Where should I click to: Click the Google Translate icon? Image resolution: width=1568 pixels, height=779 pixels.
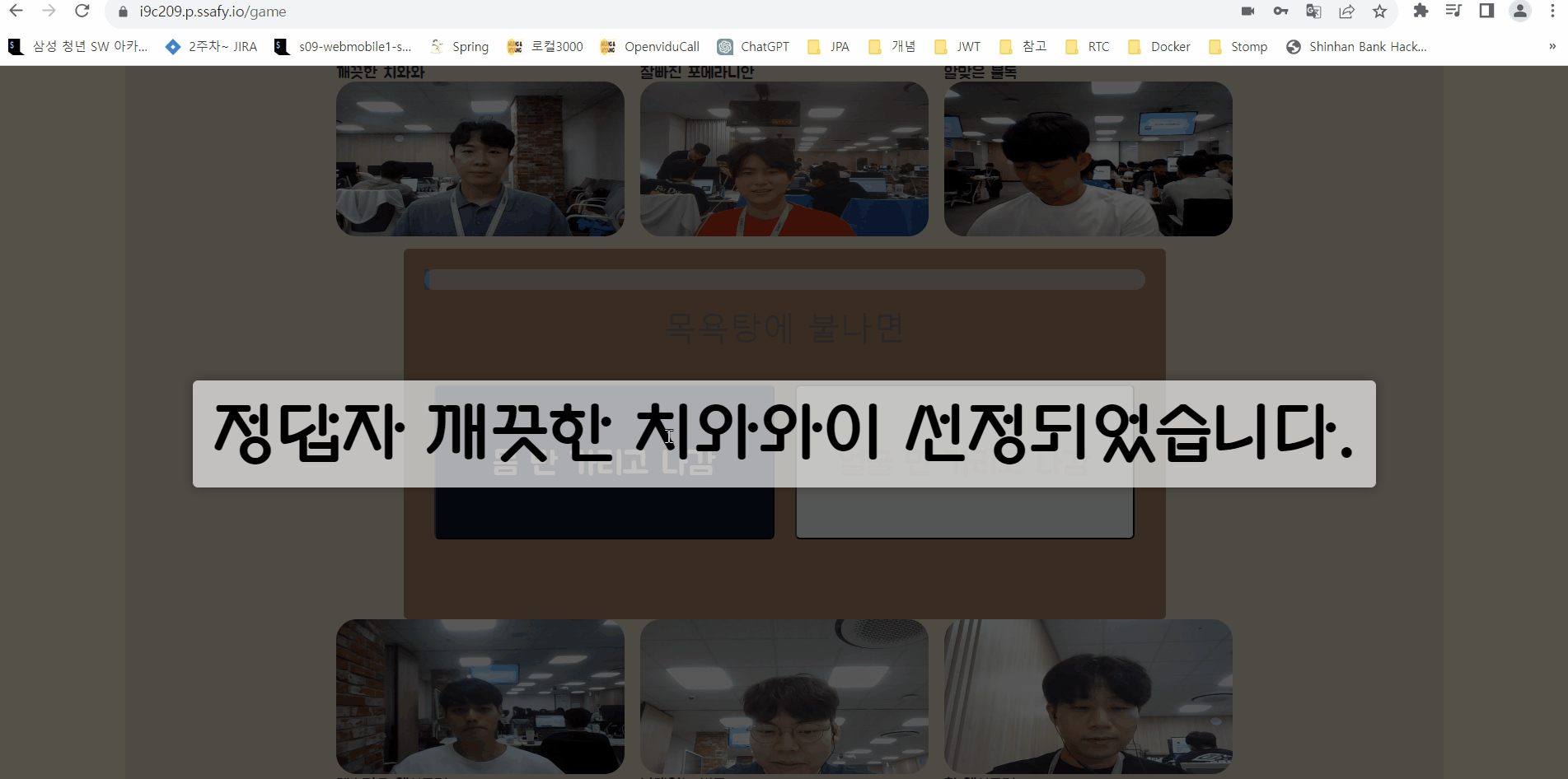(x=1313, y=12)
